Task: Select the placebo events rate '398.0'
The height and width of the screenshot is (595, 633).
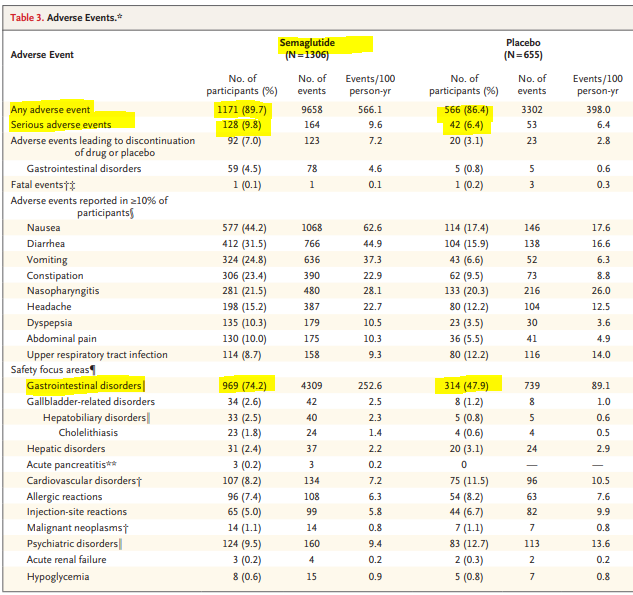Action: pyautogui.click(x=598, y=110)
